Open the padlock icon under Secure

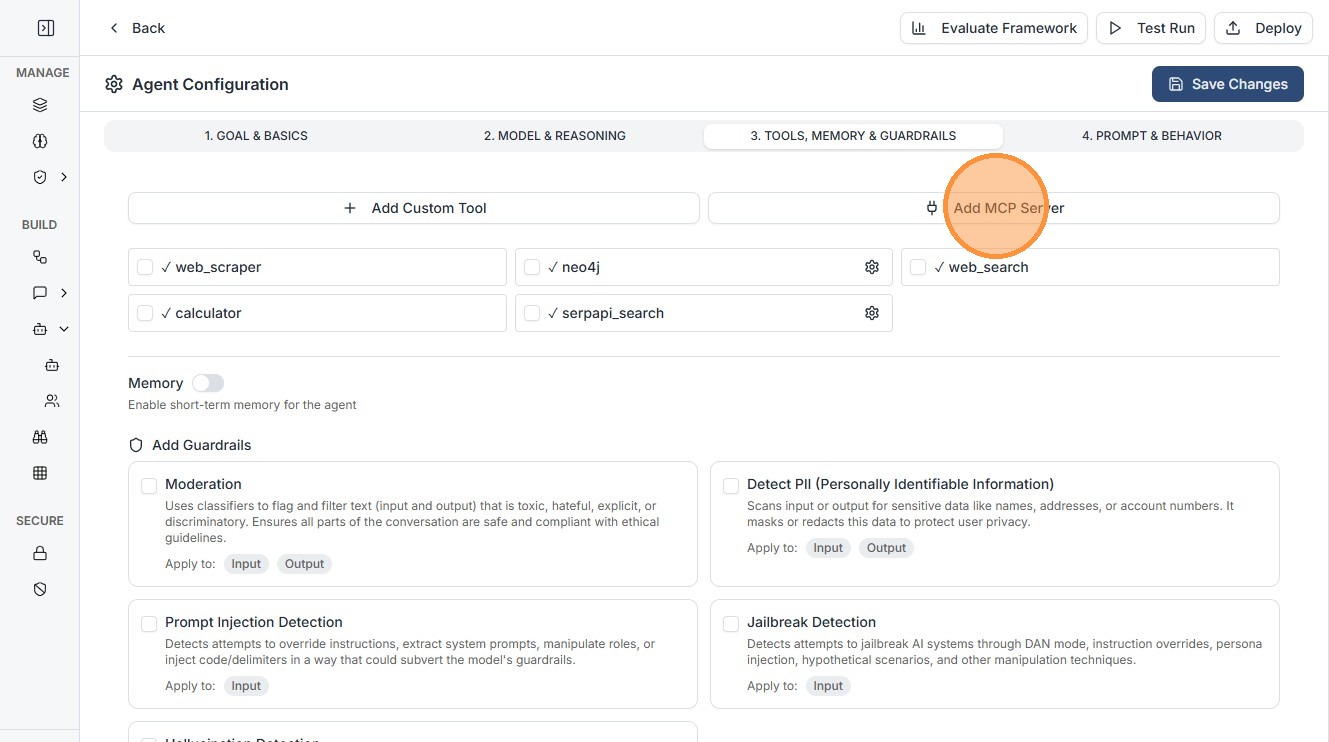coord(40,553)
